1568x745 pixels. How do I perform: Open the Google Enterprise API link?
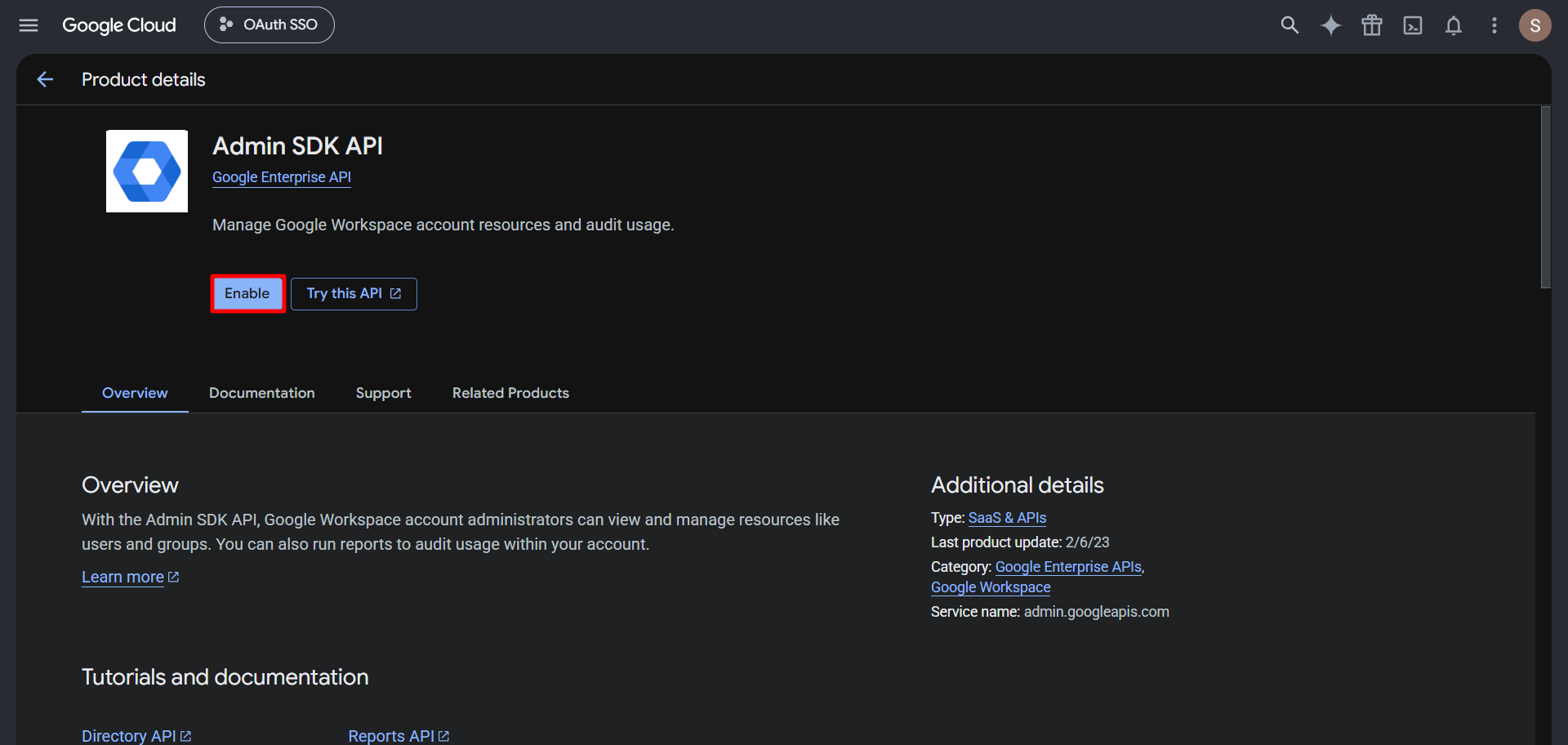(x=282, y=177)
